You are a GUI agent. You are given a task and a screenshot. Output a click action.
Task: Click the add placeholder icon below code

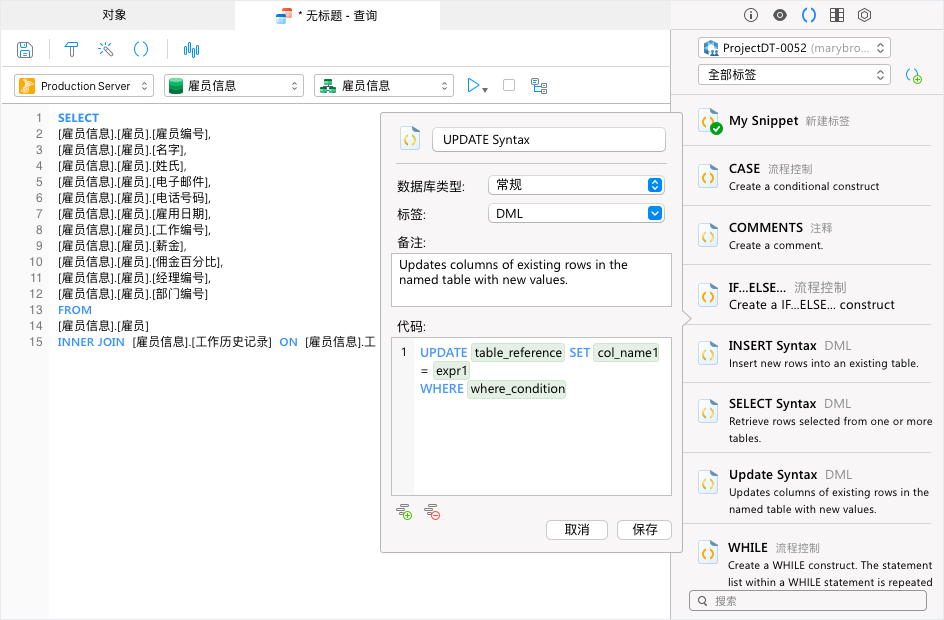coord(404,512)
